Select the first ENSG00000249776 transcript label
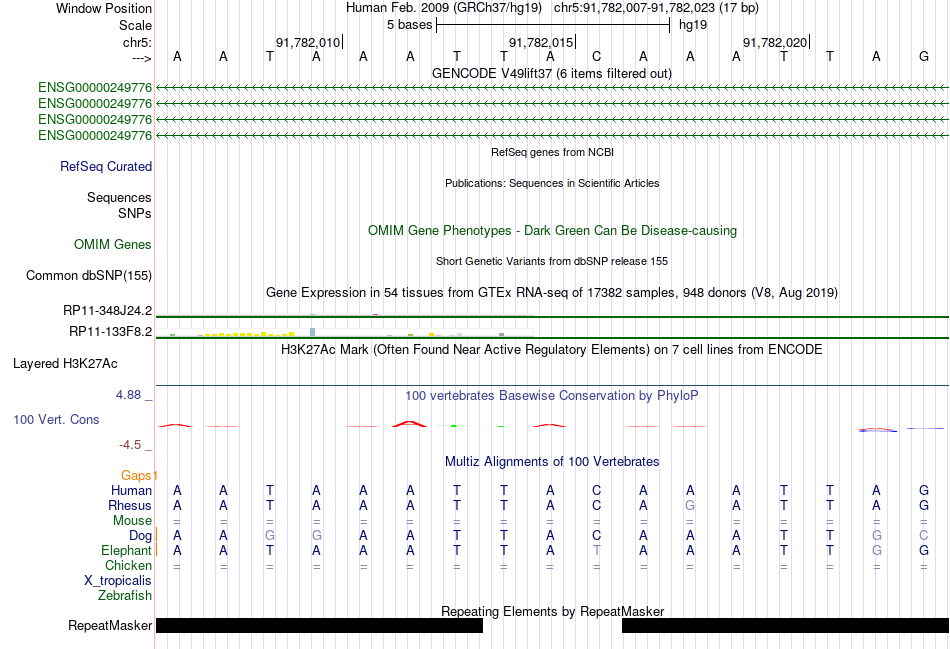 pyautogui.click(x=95, y=88)
